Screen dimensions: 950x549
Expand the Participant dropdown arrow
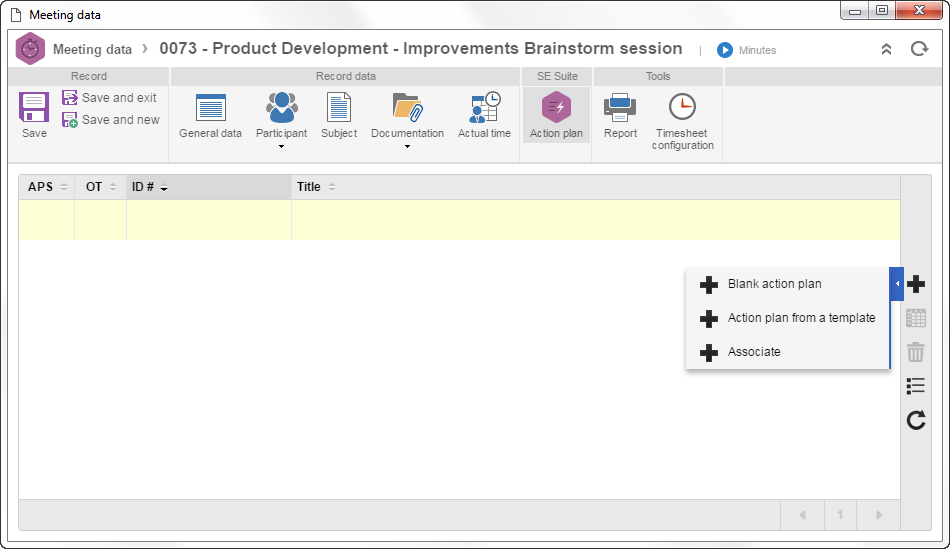[281, 147]
